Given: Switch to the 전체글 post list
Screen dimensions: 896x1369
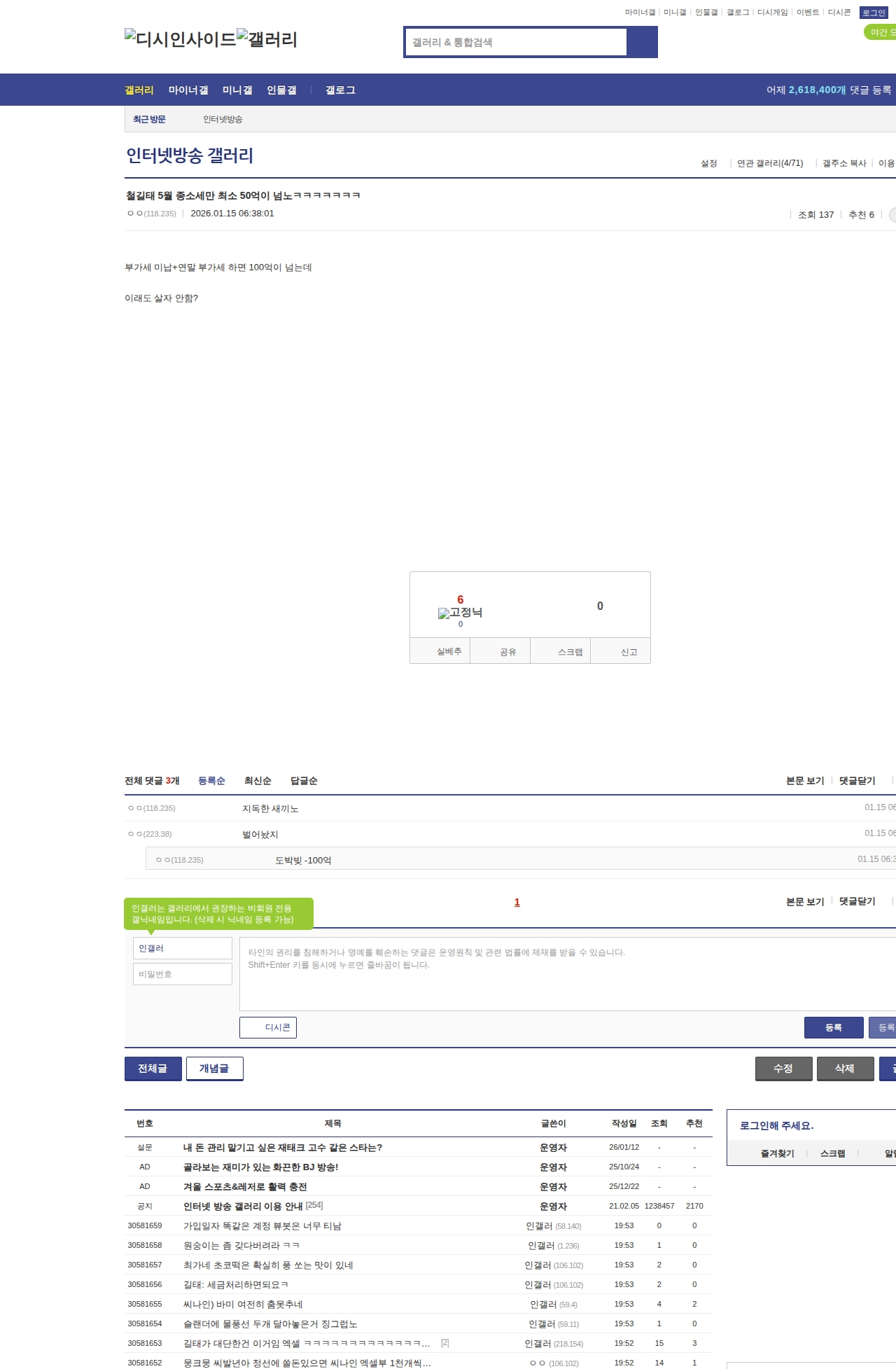Looking at the screenshot, I should point(153,1069).
